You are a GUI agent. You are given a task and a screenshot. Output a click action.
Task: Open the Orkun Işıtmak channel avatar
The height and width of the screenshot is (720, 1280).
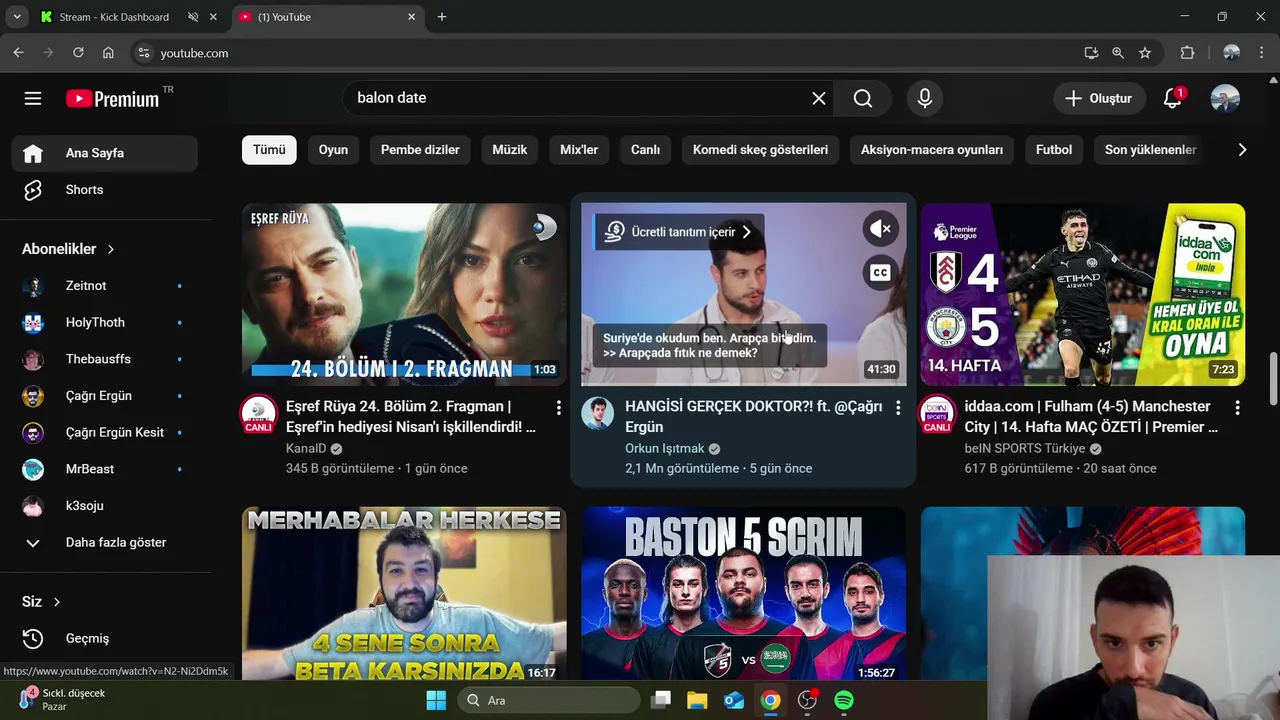pyautogui.click(x=597, y=413)
